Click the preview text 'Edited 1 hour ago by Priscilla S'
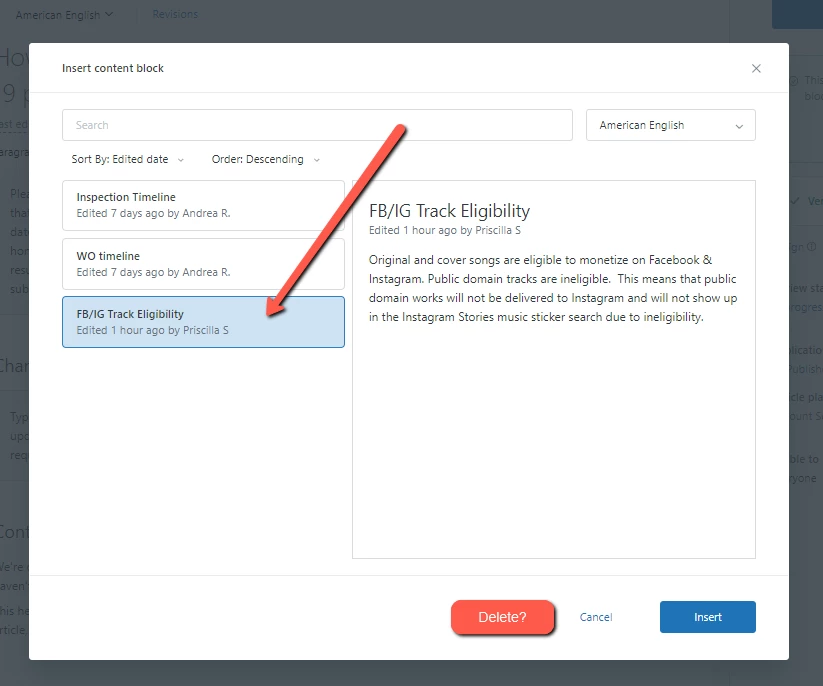The image size is (823, 686). coord(445,230)
